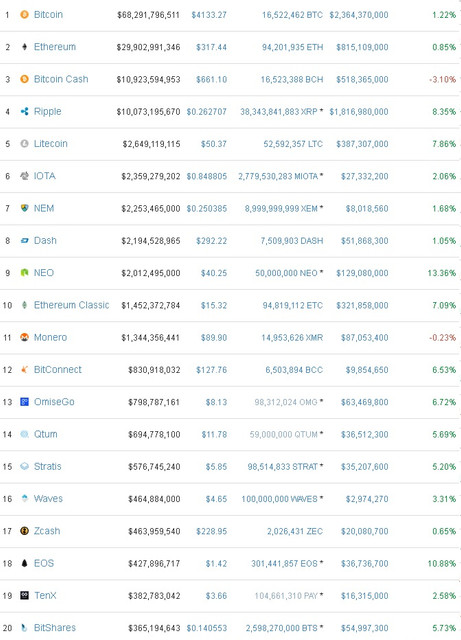
Task: Click the Stratis logo icon
Action: (x=24, y=466)
